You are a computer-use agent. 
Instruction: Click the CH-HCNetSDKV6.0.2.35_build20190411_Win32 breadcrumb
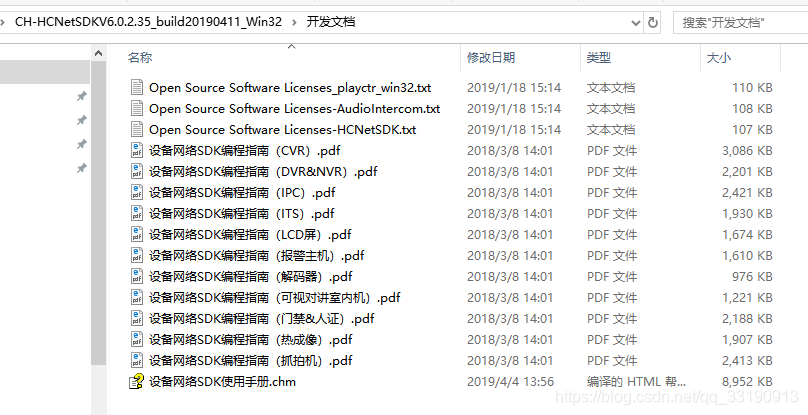pyautogui.click(x=148, y=22)
